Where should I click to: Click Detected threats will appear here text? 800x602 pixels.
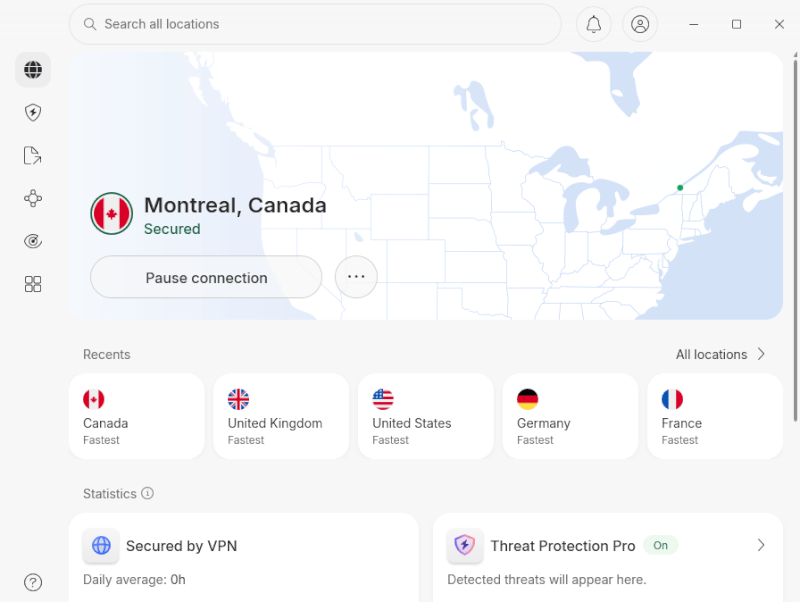click(546, 580)
